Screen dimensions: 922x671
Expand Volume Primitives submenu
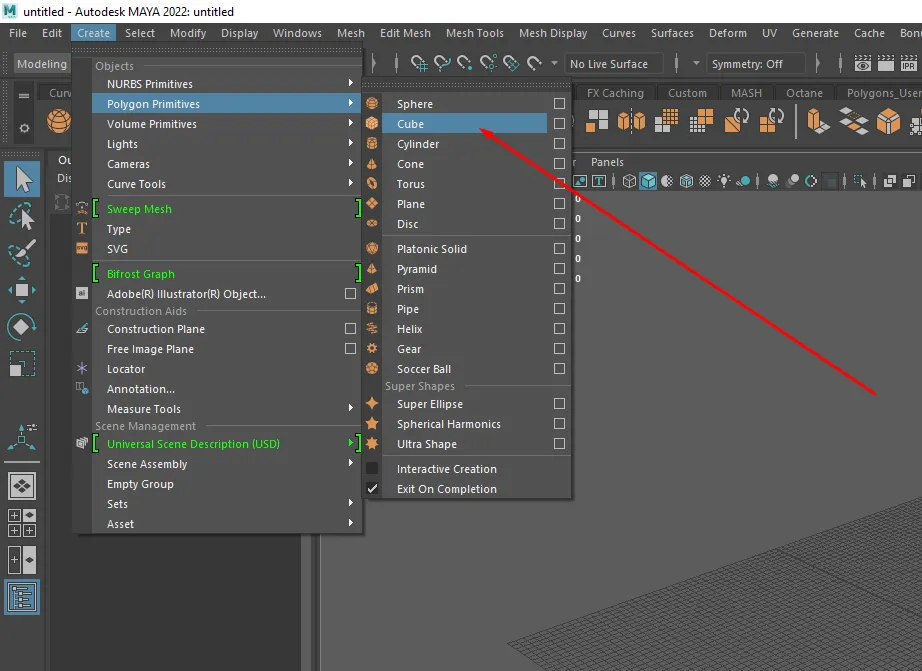[226, 123]
